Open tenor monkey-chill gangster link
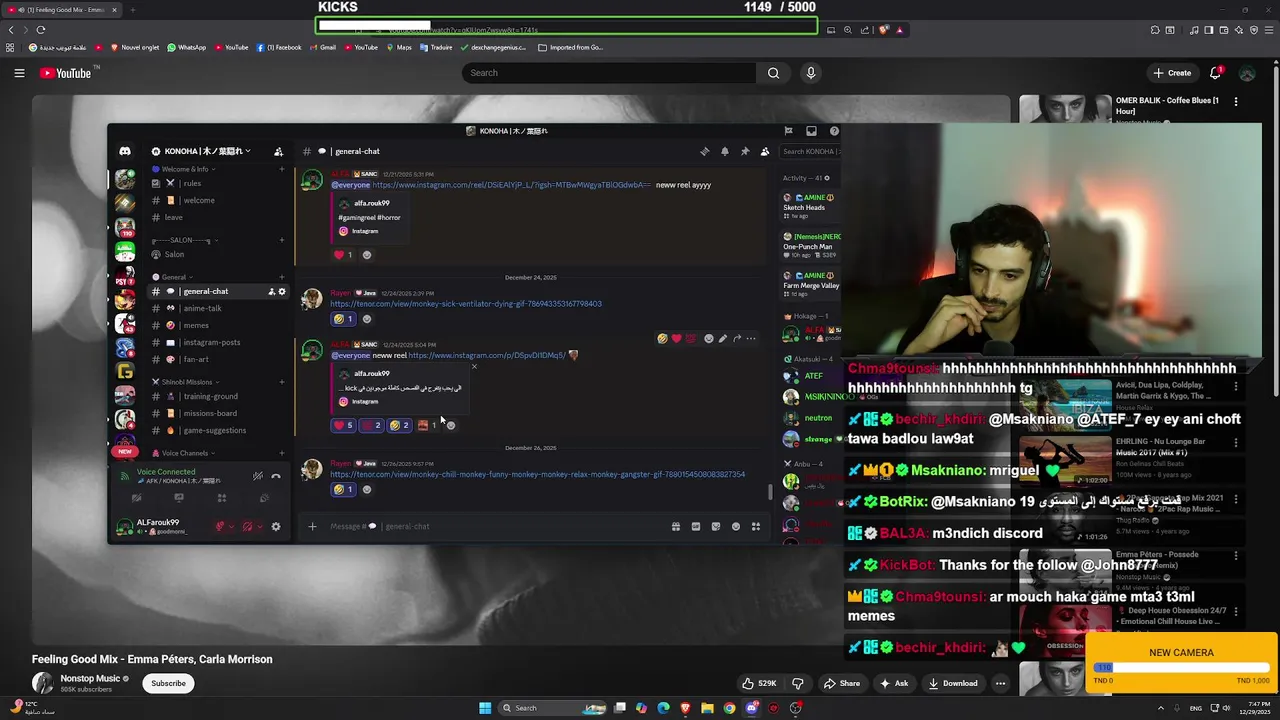This screenshot has height=720, width=1280. (538, 474)
